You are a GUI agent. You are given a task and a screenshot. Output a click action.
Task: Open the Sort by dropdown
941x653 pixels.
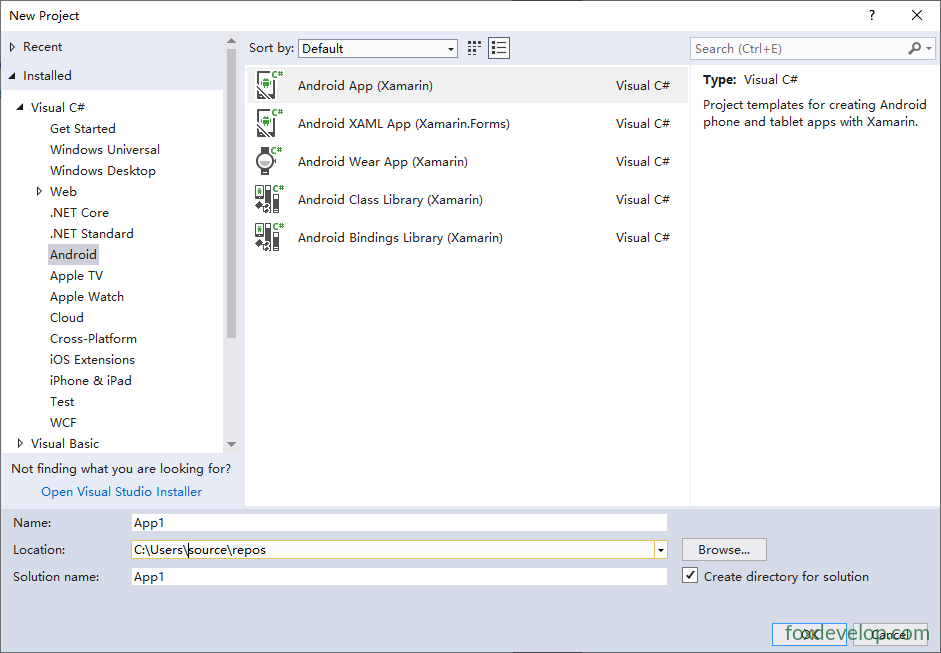click(378, 49)
